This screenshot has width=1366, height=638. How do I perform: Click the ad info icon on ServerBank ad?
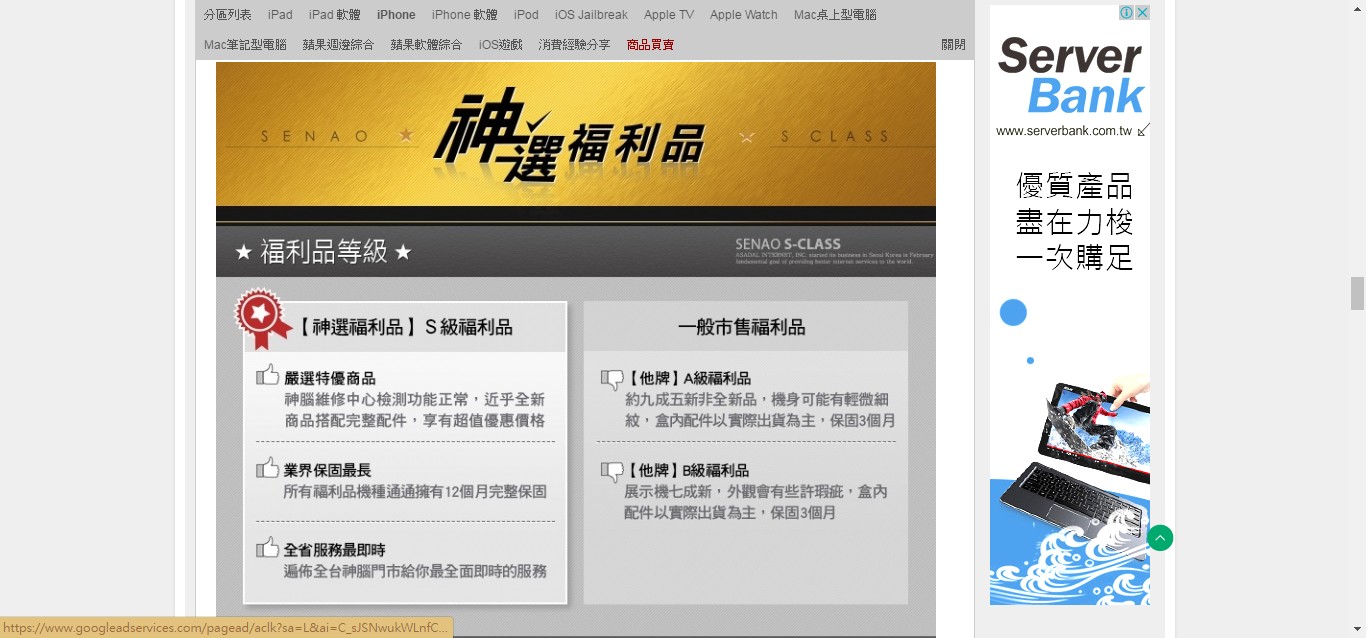point(1126,13)
